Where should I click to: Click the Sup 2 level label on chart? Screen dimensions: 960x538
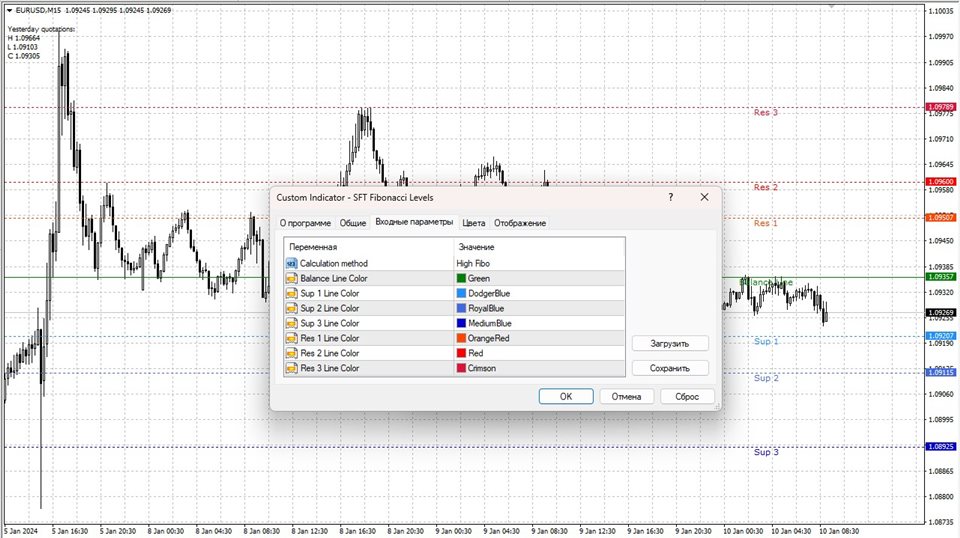click(766, 378)
